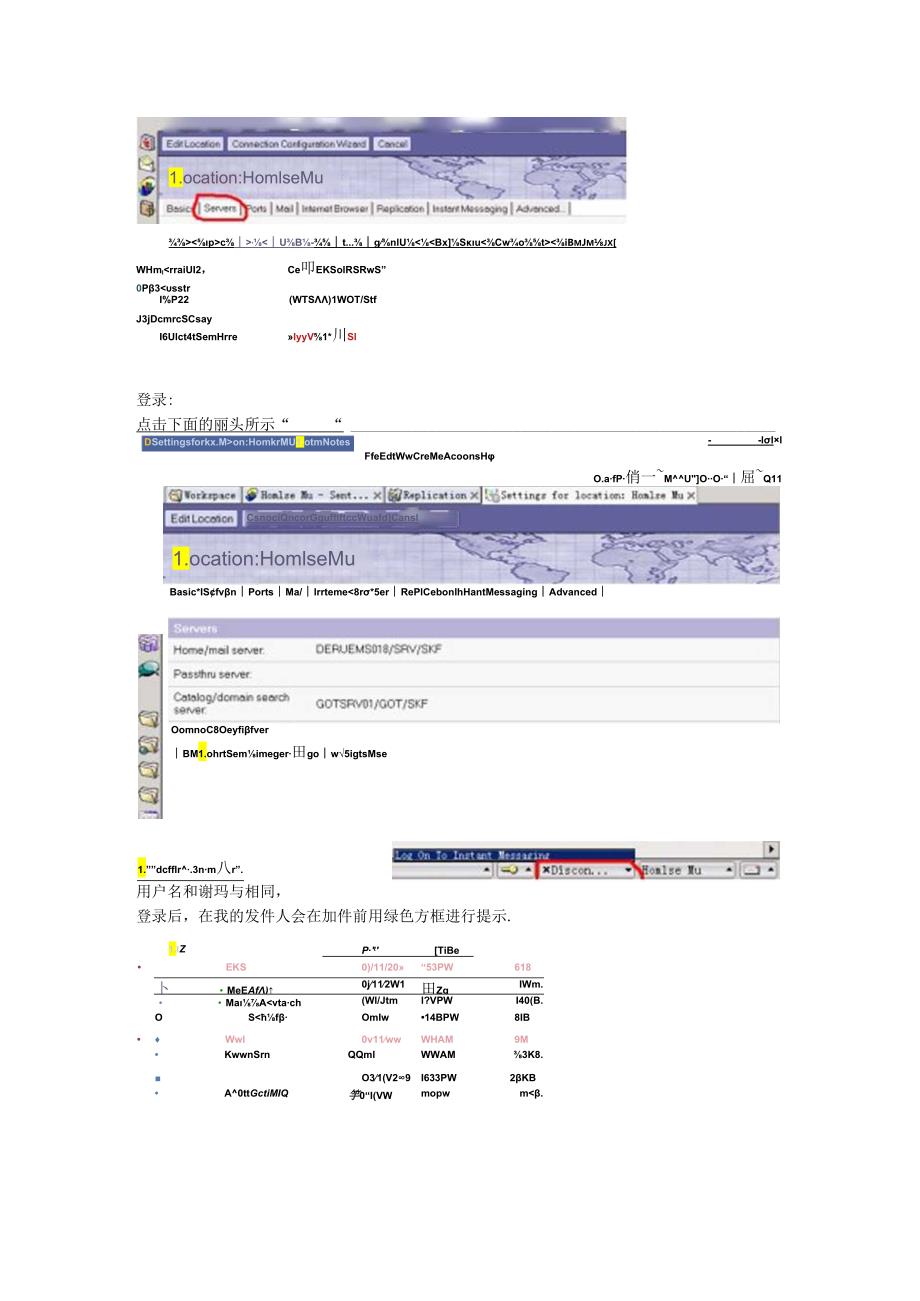Open the mail envelope icon in the top sidebar
920x1301 pixels.
(x=146, y=161)
